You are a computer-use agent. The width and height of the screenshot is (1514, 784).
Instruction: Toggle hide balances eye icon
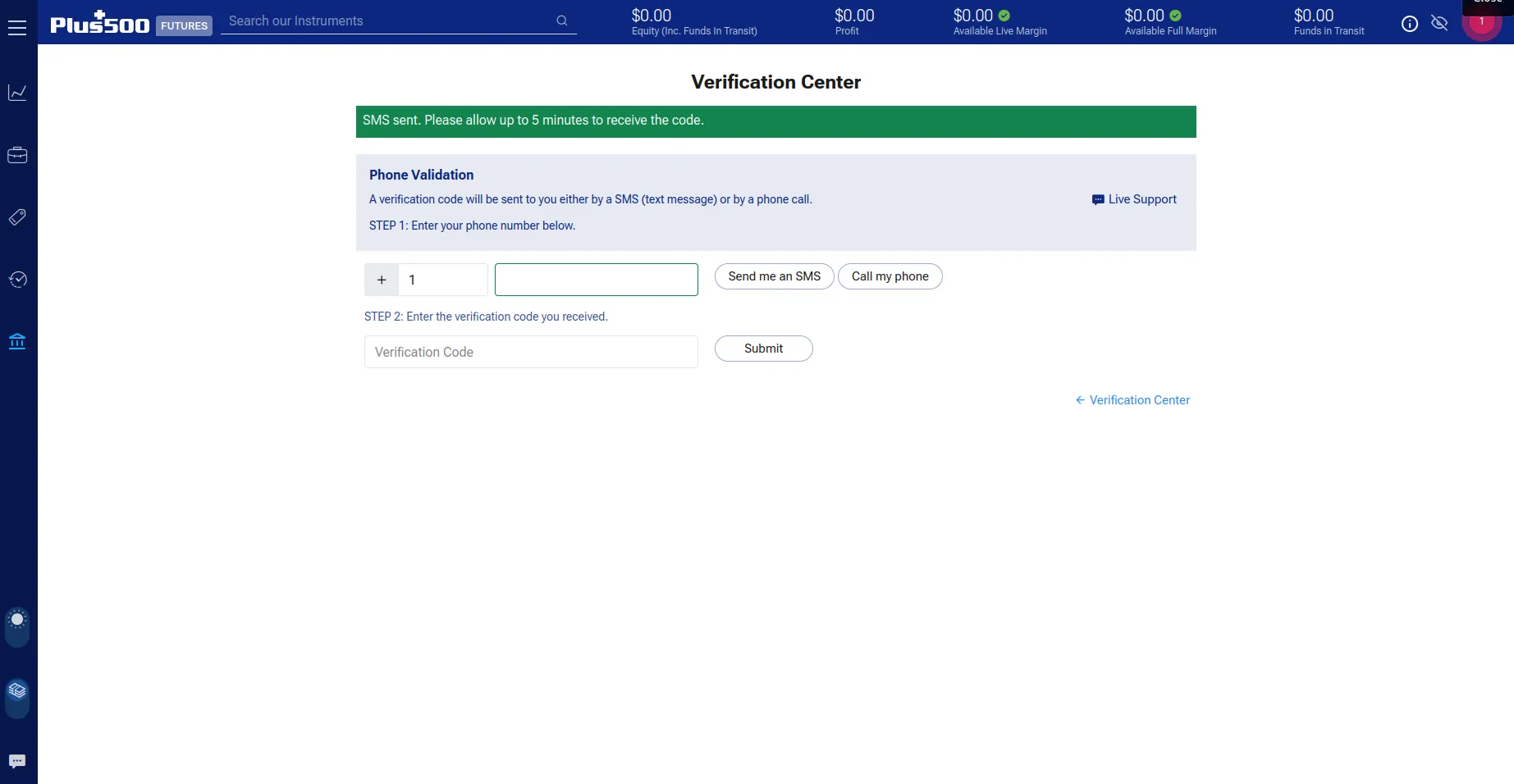[x=1439, y=23]
